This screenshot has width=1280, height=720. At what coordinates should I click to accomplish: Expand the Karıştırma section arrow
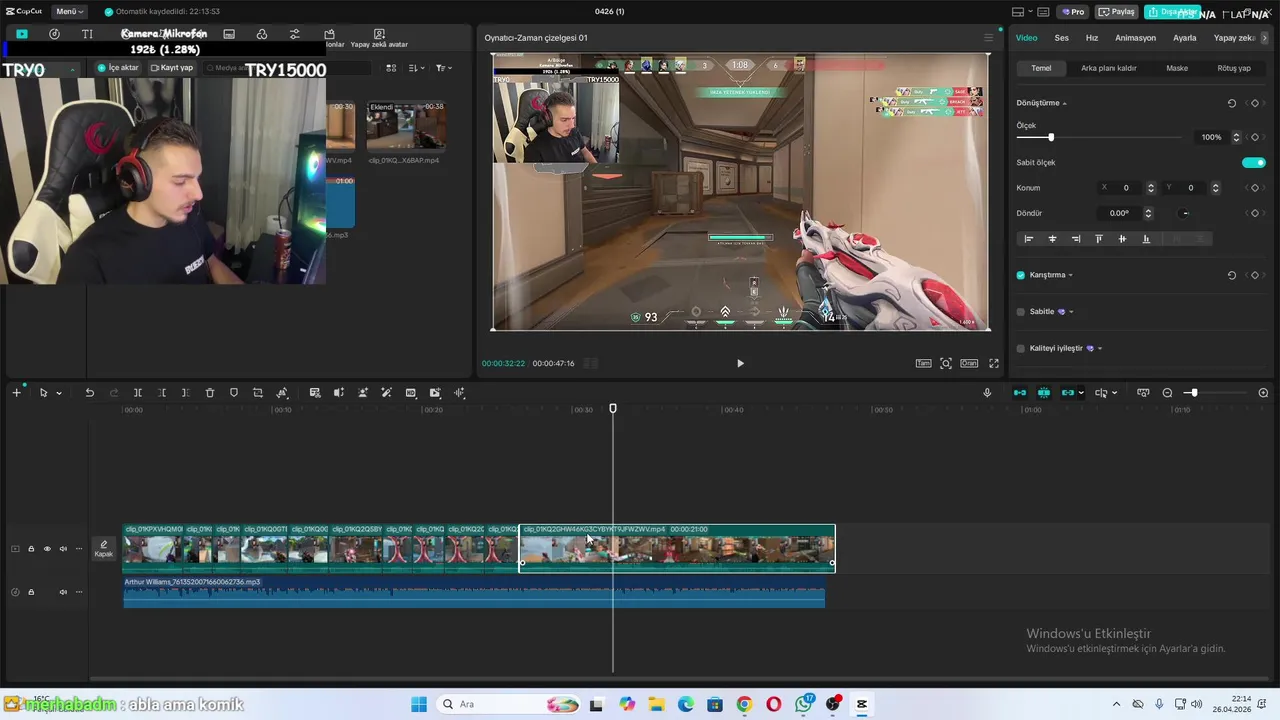pos(1071,275)
